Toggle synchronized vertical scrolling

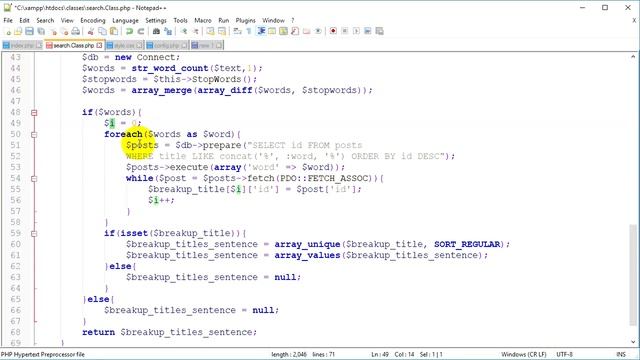point(210,31)
